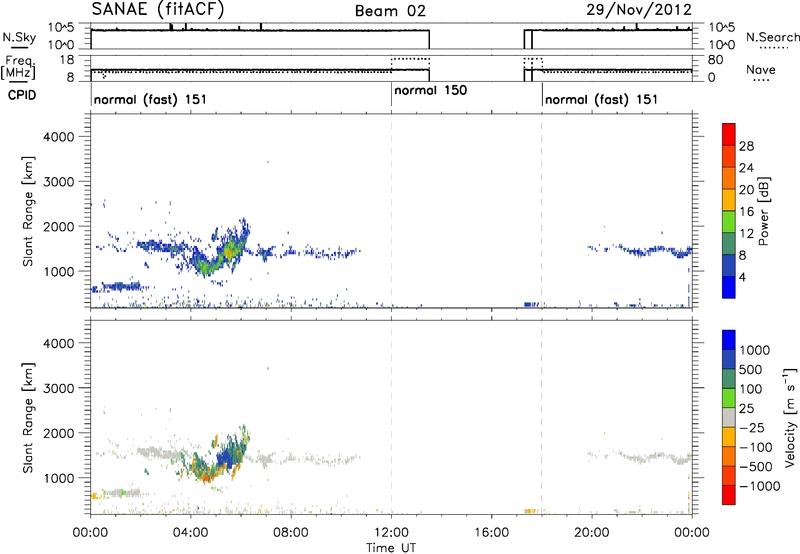Click the red -1000 velocity colorbar segment
This screenshot has height=554, width=800.
pyautogui.click(x=729, y=495)
